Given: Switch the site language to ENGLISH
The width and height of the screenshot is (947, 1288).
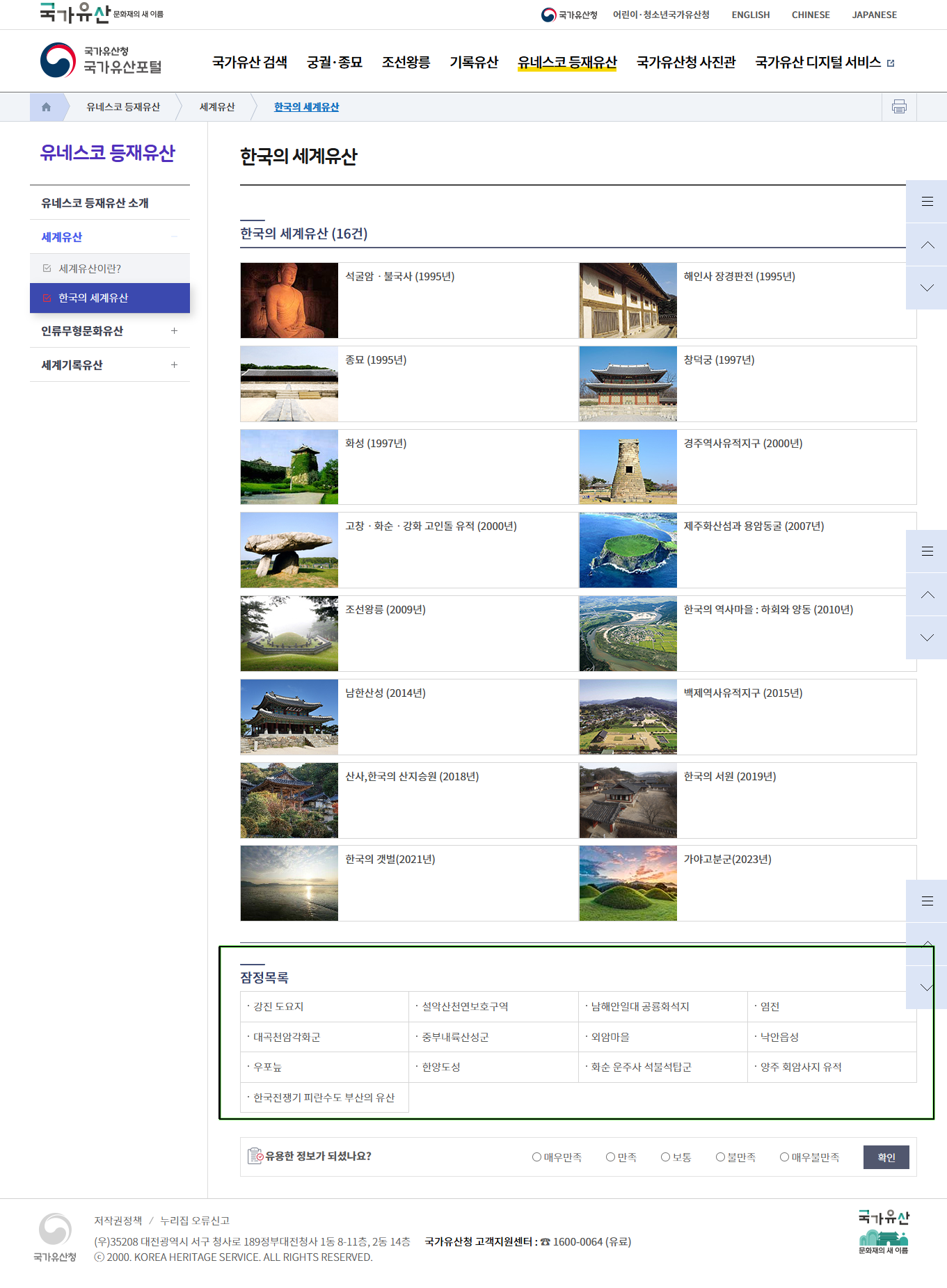Looking at the screenshot, I should (750, 15).
